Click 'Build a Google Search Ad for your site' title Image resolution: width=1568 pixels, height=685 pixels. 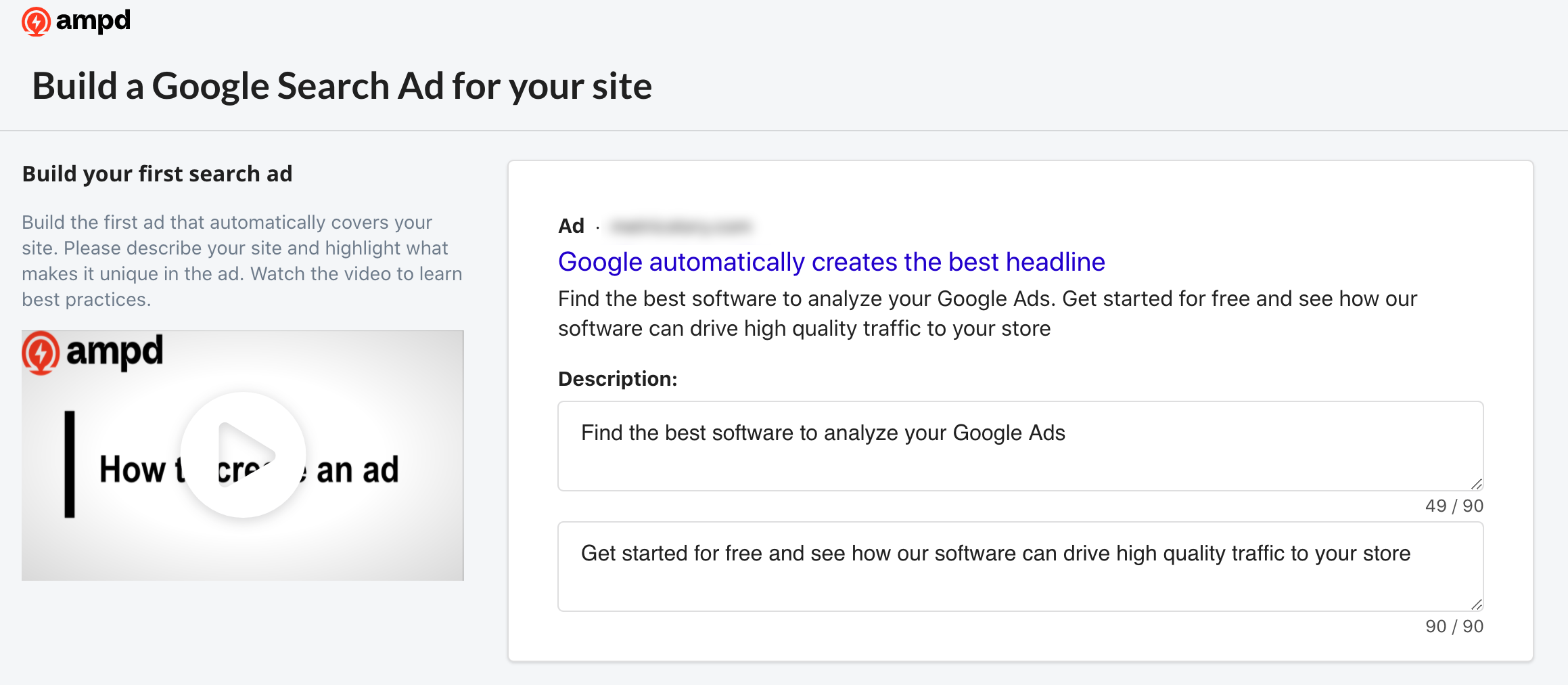342,87
